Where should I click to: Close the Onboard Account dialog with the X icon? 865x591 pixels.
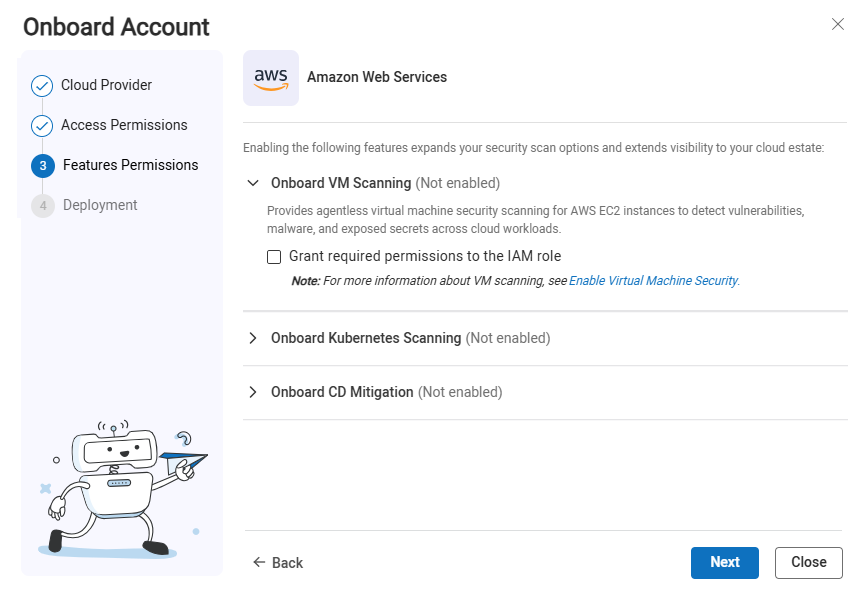point(838,24)
